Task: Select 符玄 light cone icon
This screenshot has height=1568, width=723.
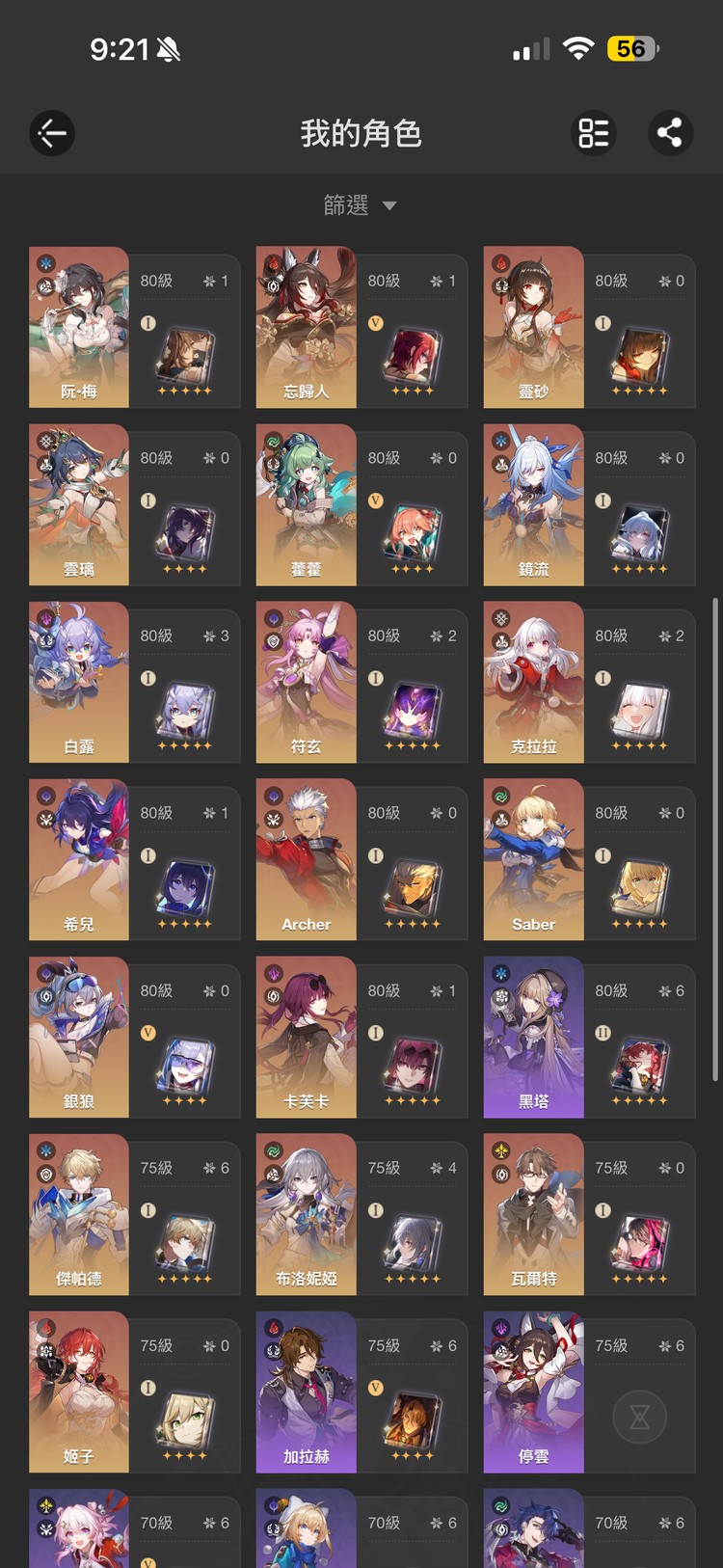Action: pos(413,713)
